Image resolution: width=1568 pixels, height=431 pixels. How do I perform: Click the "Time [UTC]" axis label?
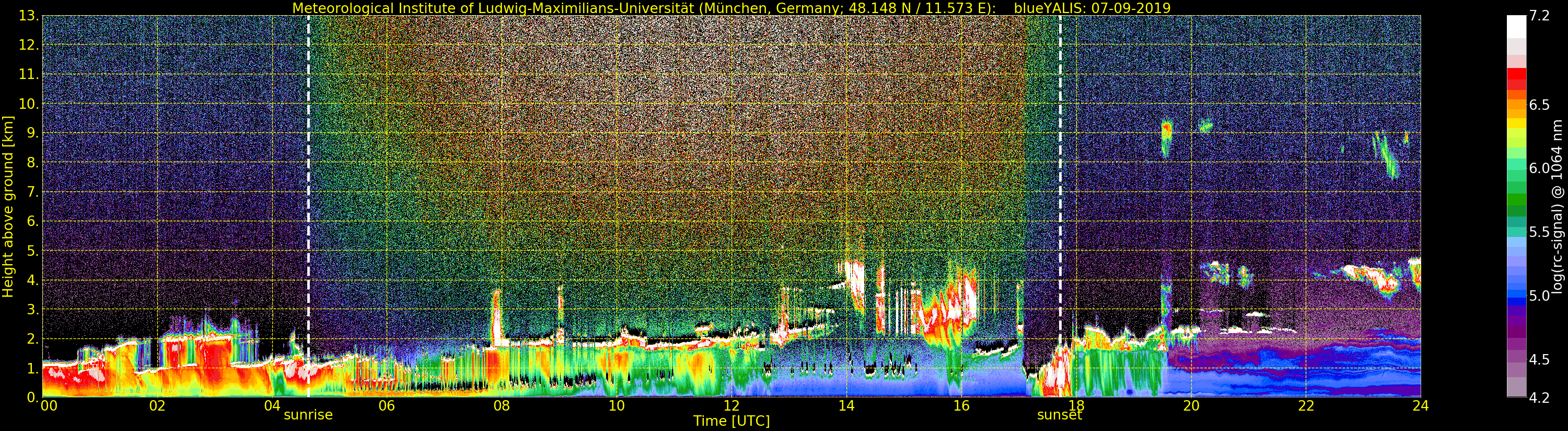(731, 421)
